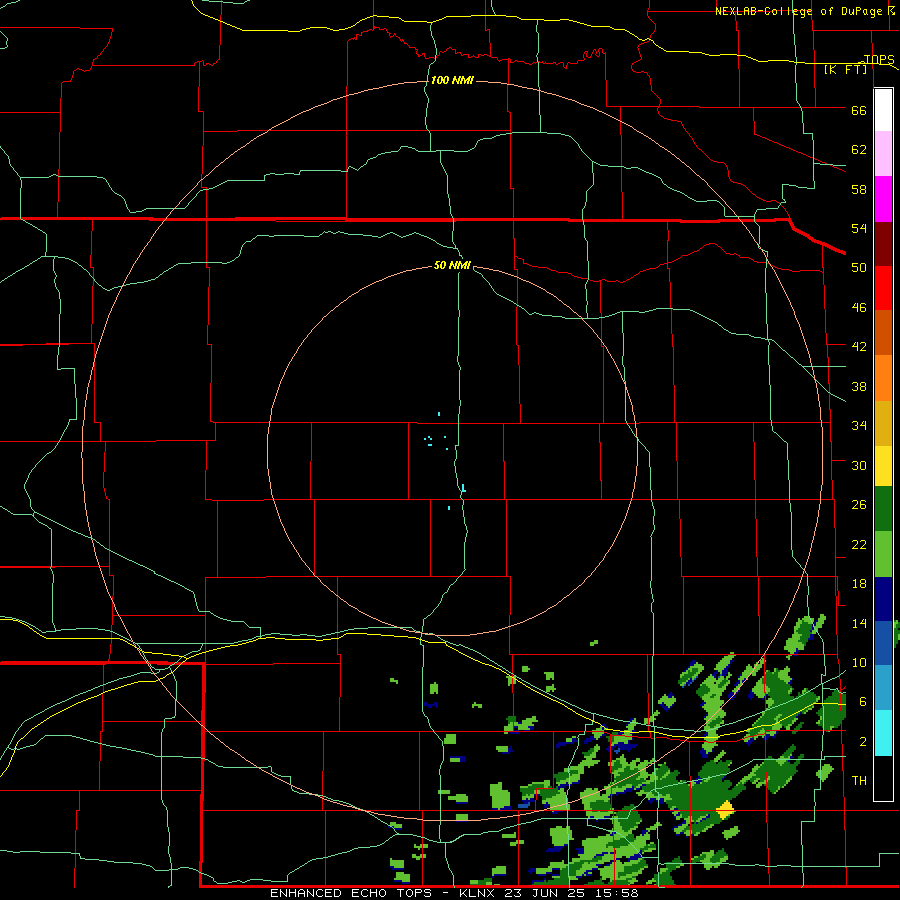Click the '66' legend value
Viewport: 900px width, 900px height.
859,111
